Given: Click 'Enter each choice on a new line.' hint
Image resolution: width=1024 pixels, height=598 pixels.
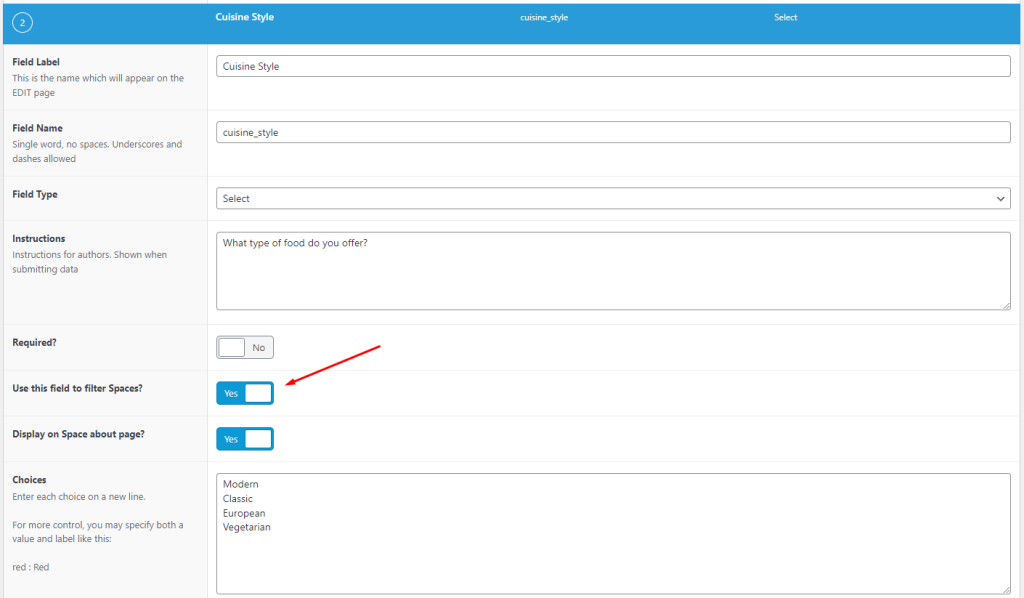Looking at the screenshot, I should pyautogui.click(x=79, y=497).
